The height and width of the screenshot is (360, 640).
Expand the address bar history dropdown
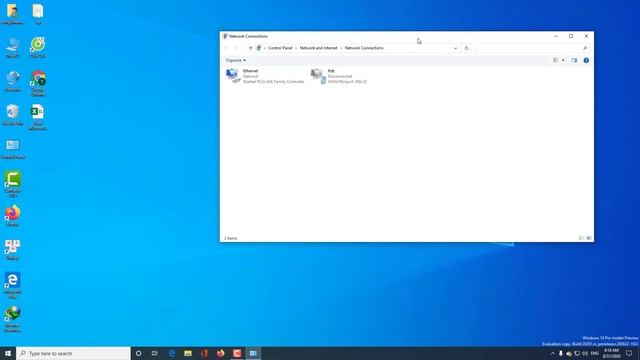tap(456, 48)
